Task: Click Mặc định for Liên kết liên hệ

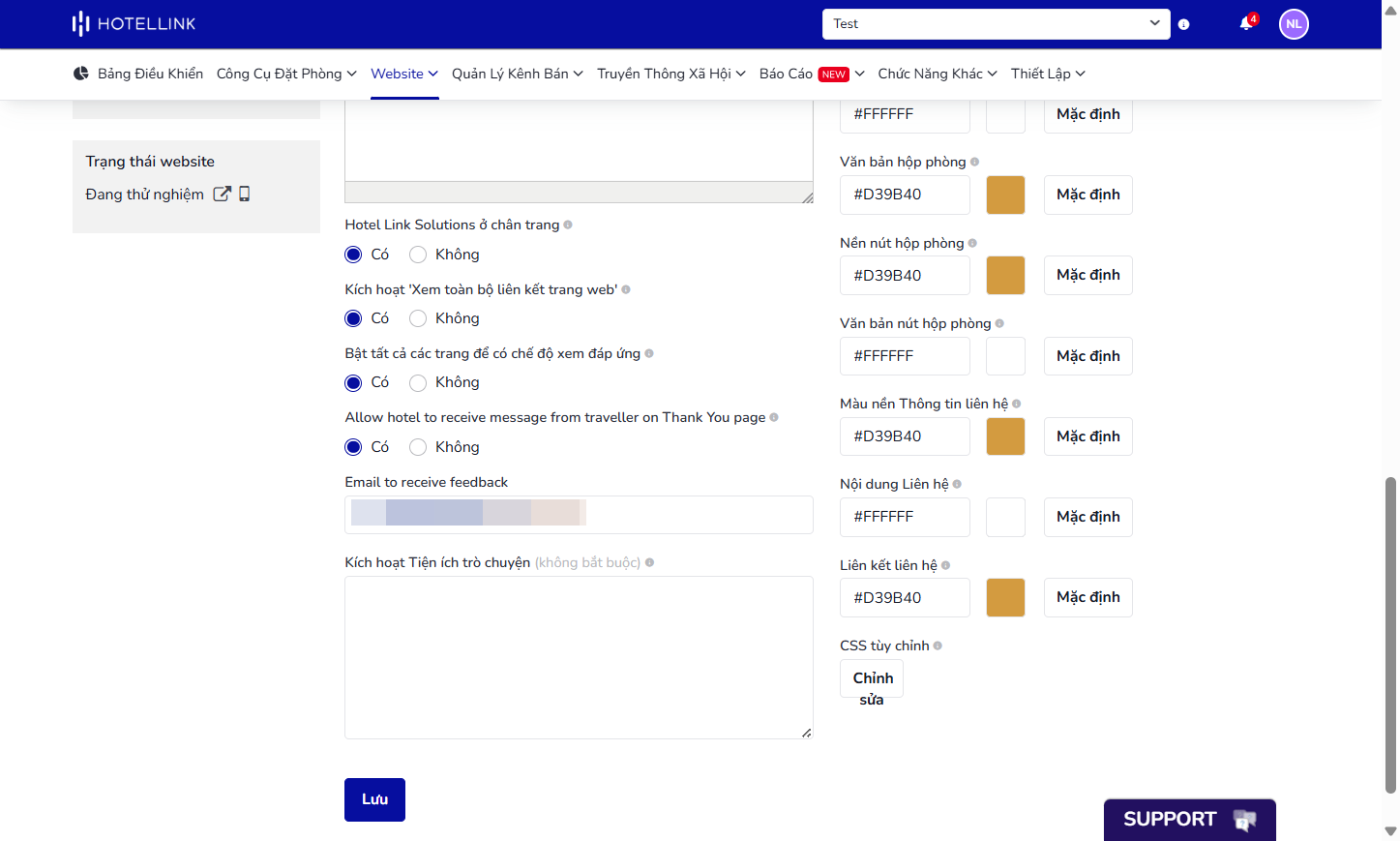Action: [x=1087, y=597]
